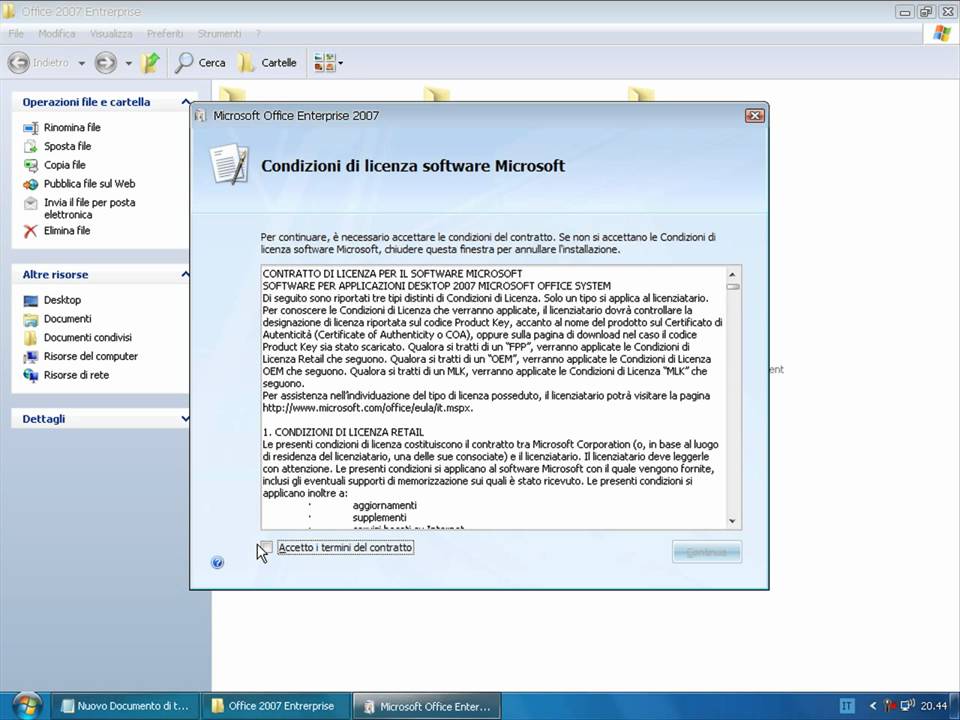Close the Microsoft Office Enterprise 2007 dialog
The width and height of the screenshot is (960, 720).
pos(754,116)
